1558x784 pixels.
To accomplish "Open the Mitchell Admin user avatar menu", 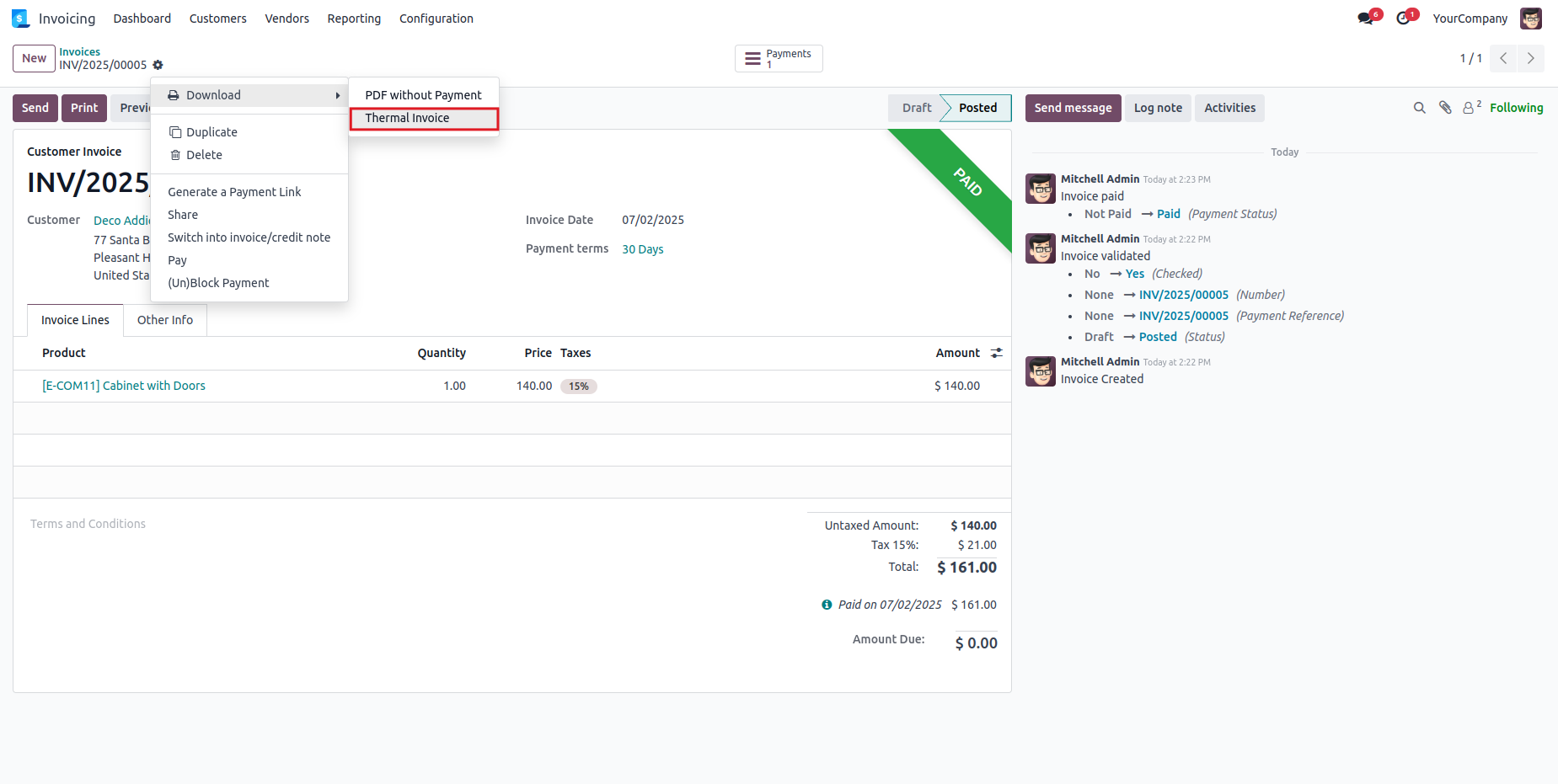I will coord(1531,19).
